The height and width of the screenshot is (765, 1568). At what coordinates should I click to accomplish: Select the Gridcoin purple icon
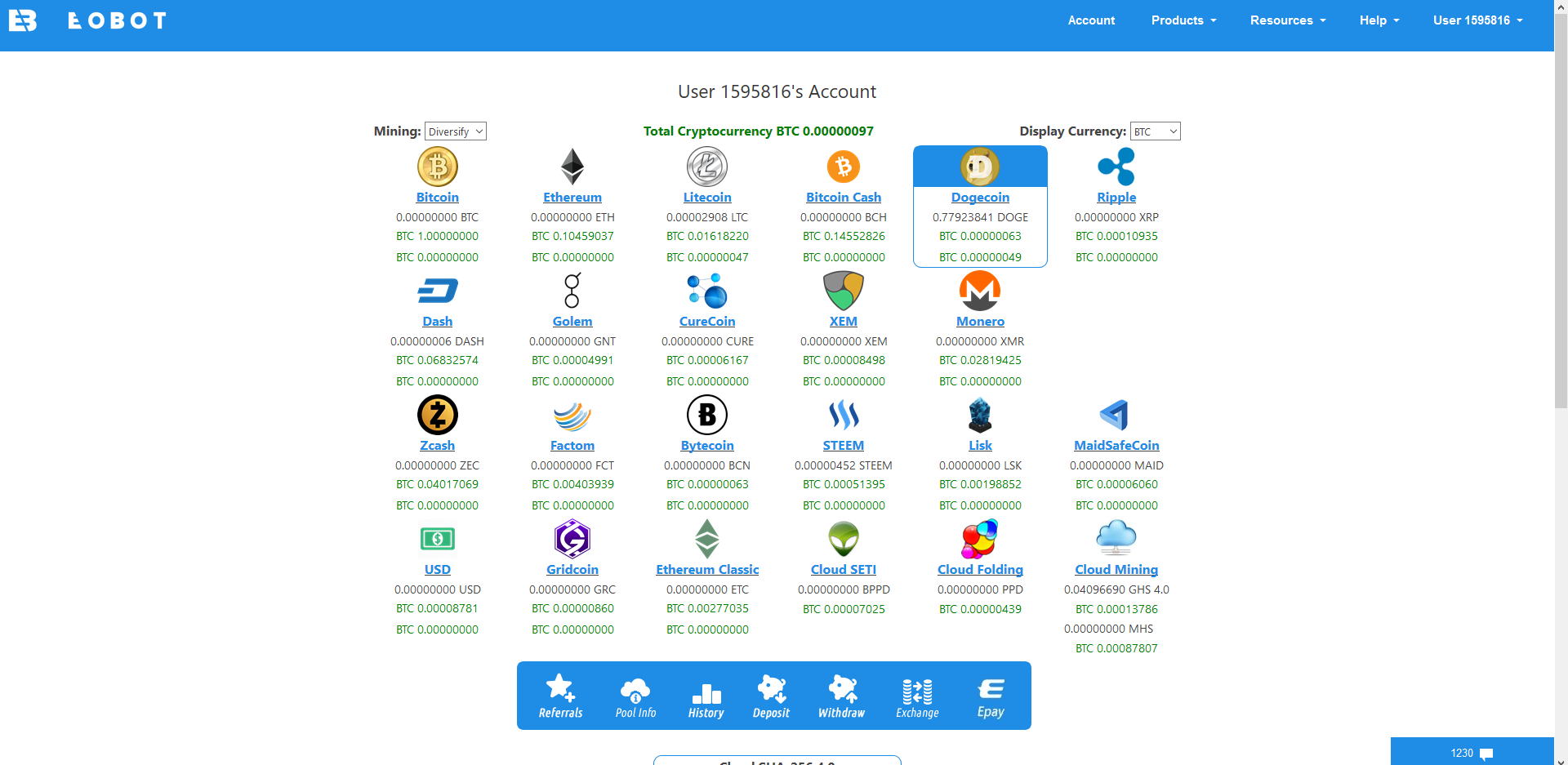coord(572,539)
